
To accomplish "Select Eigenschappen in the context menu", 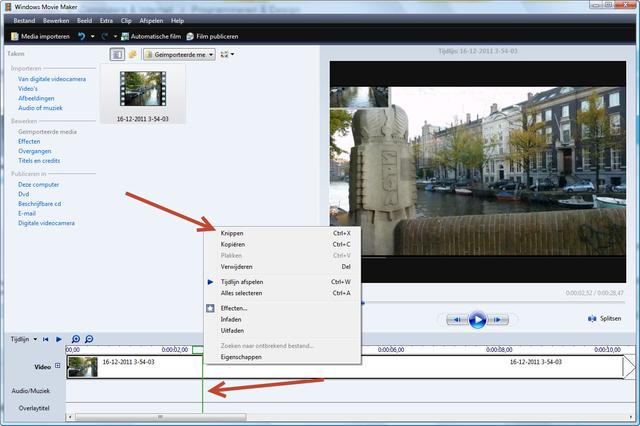I will click(240, 356).
